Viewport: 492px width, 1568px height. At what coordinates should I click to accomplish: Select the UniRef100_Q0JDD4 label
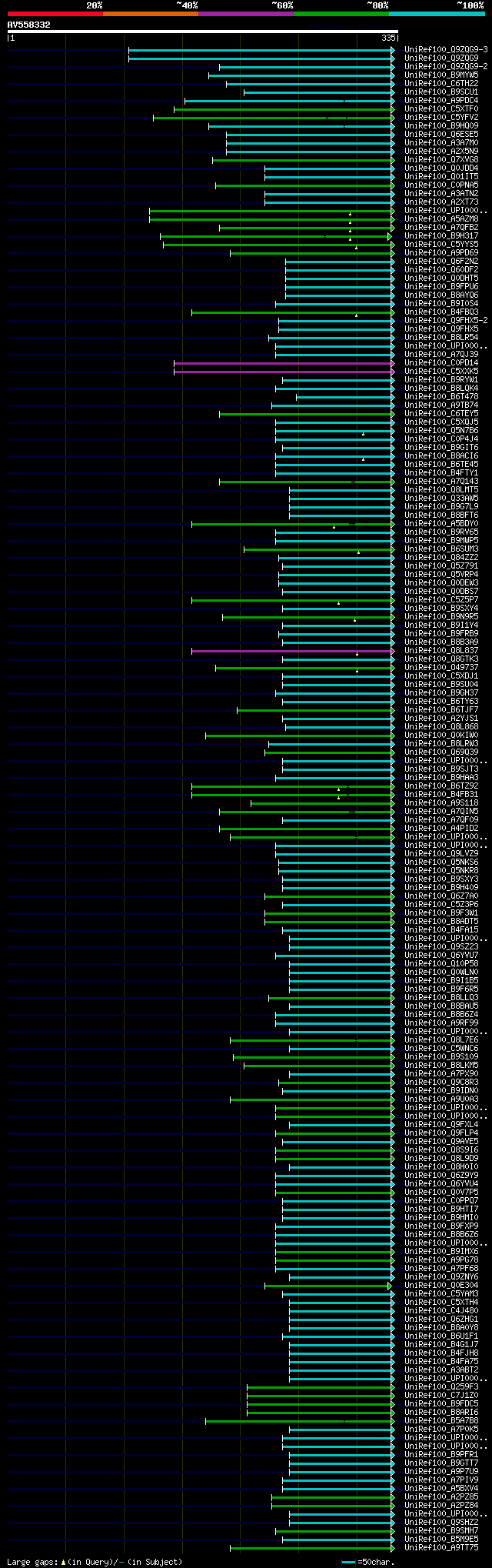coord(442,168)
